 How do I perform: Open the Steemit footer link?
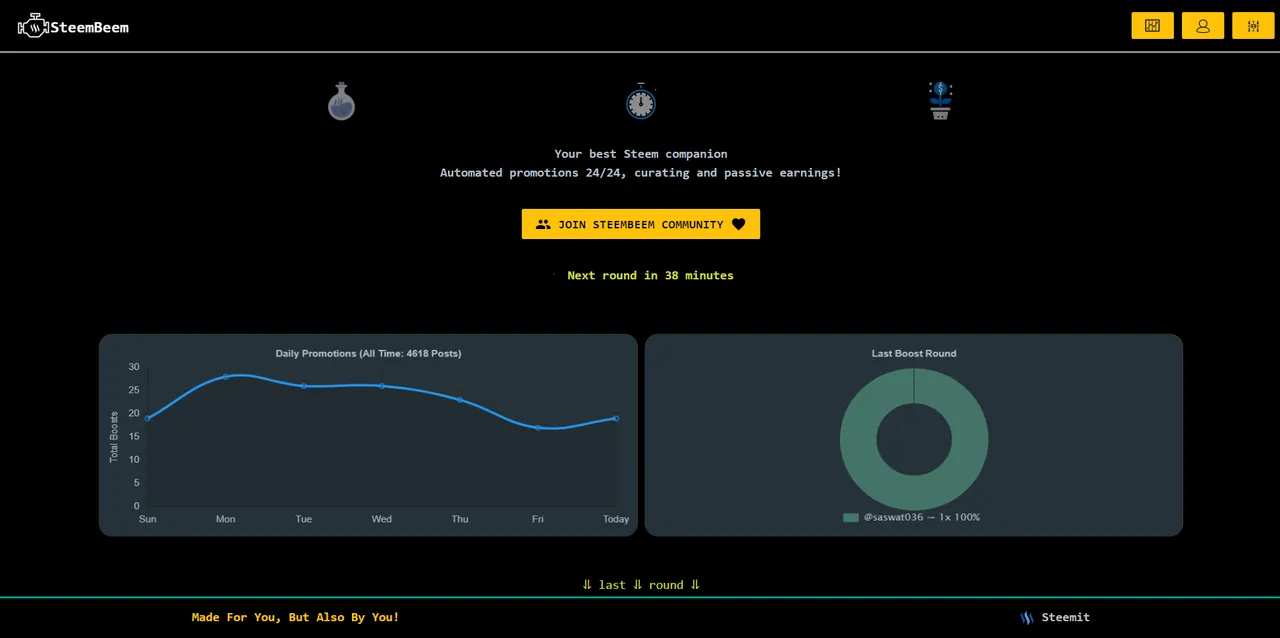1055,617
